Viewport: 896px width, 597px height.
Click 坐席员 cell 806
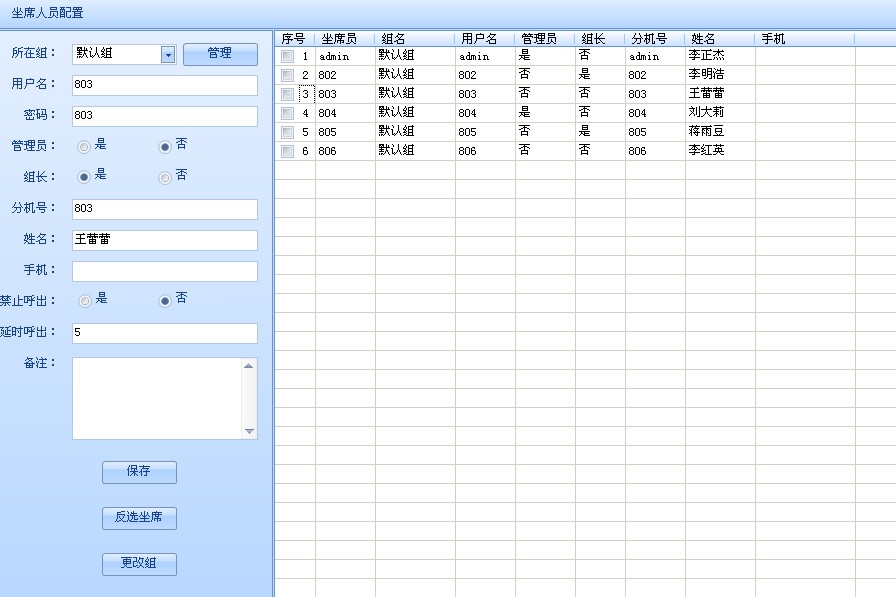345,151
